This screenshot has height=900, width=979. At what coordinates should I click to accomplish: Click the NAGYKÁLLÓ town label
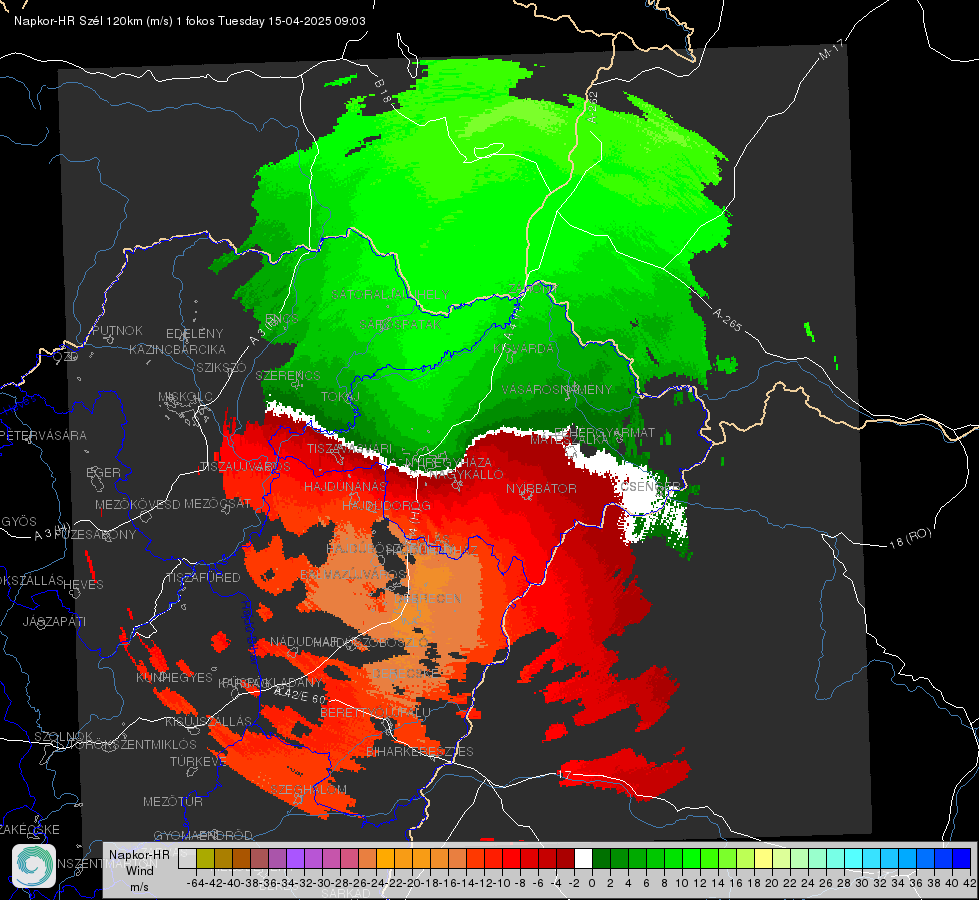pos(466,475)
